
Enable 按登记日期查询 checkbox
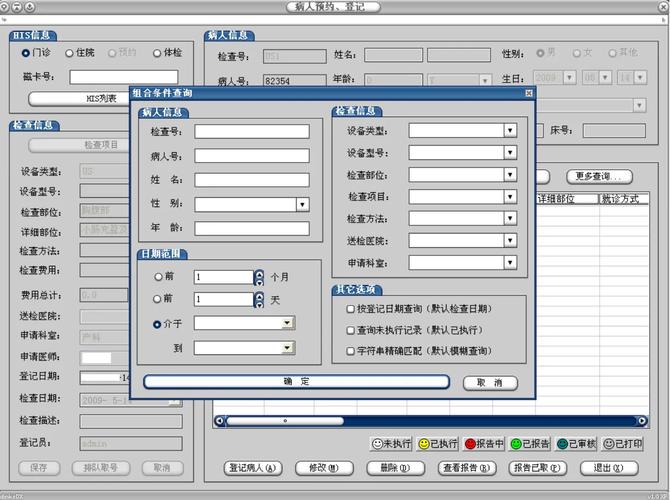click(350, 309)
